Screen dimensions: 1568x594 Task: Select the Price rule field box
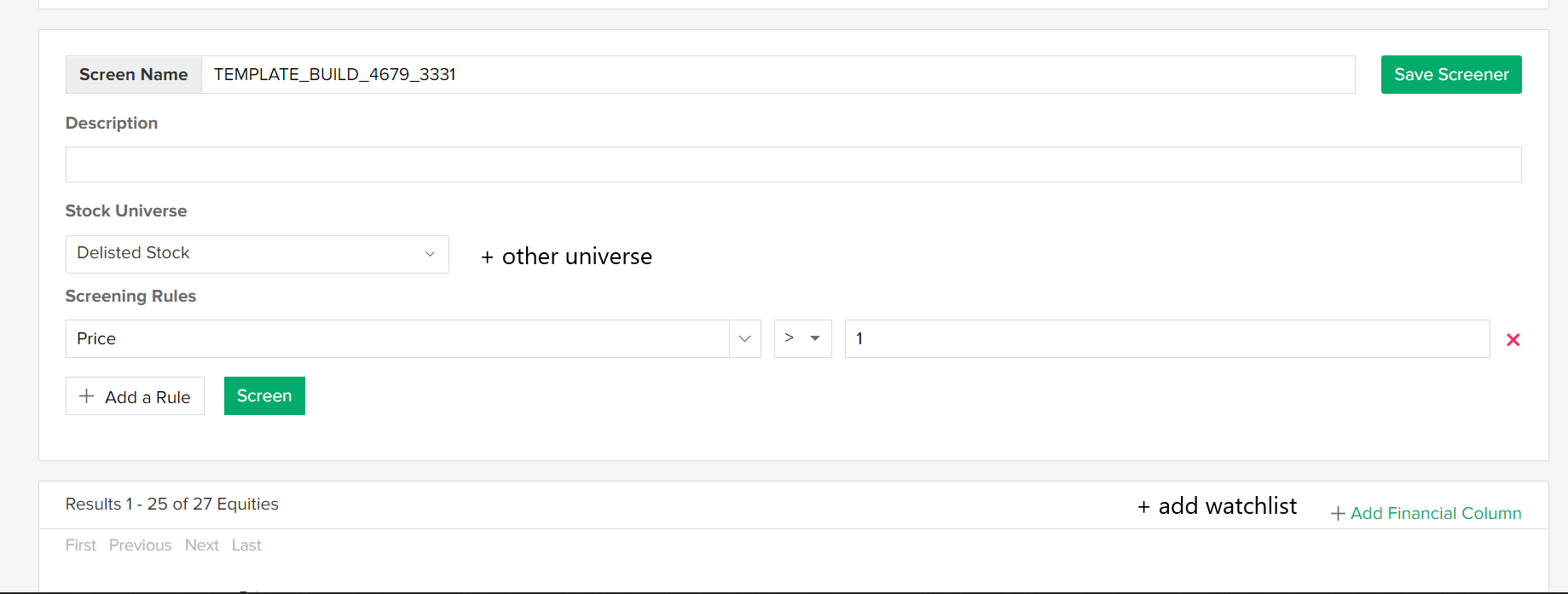[396, 339]
